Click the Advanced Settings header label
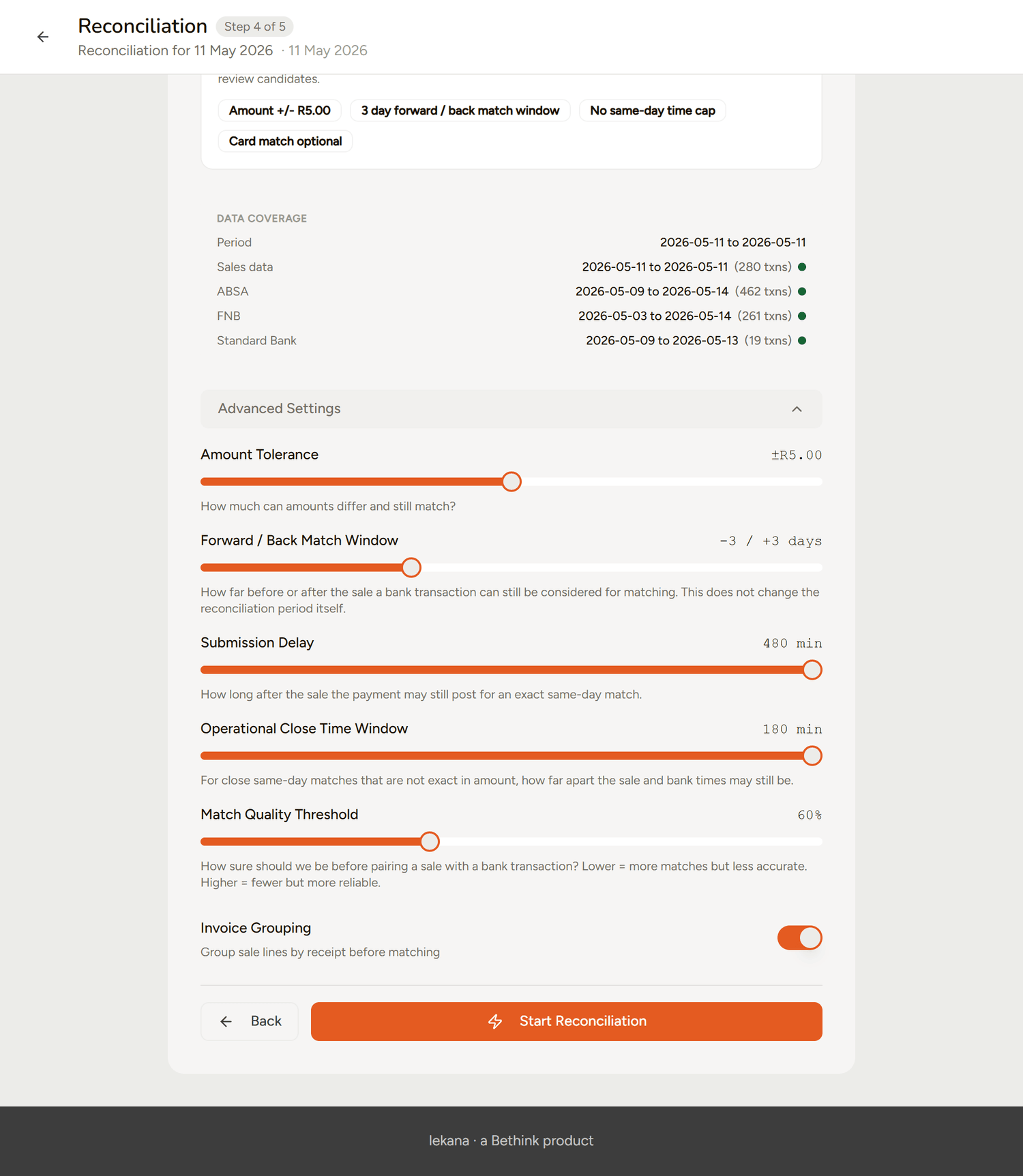The height and width of the screenshot is (1176, 1023). coord(279,408)
